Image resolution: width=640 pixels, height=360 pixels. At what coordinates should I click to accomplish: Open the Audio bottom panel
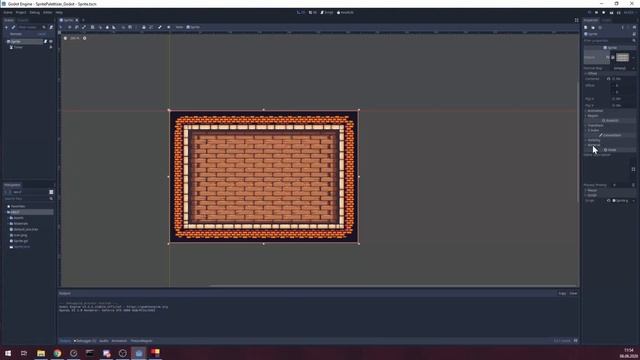pos(104,341)
